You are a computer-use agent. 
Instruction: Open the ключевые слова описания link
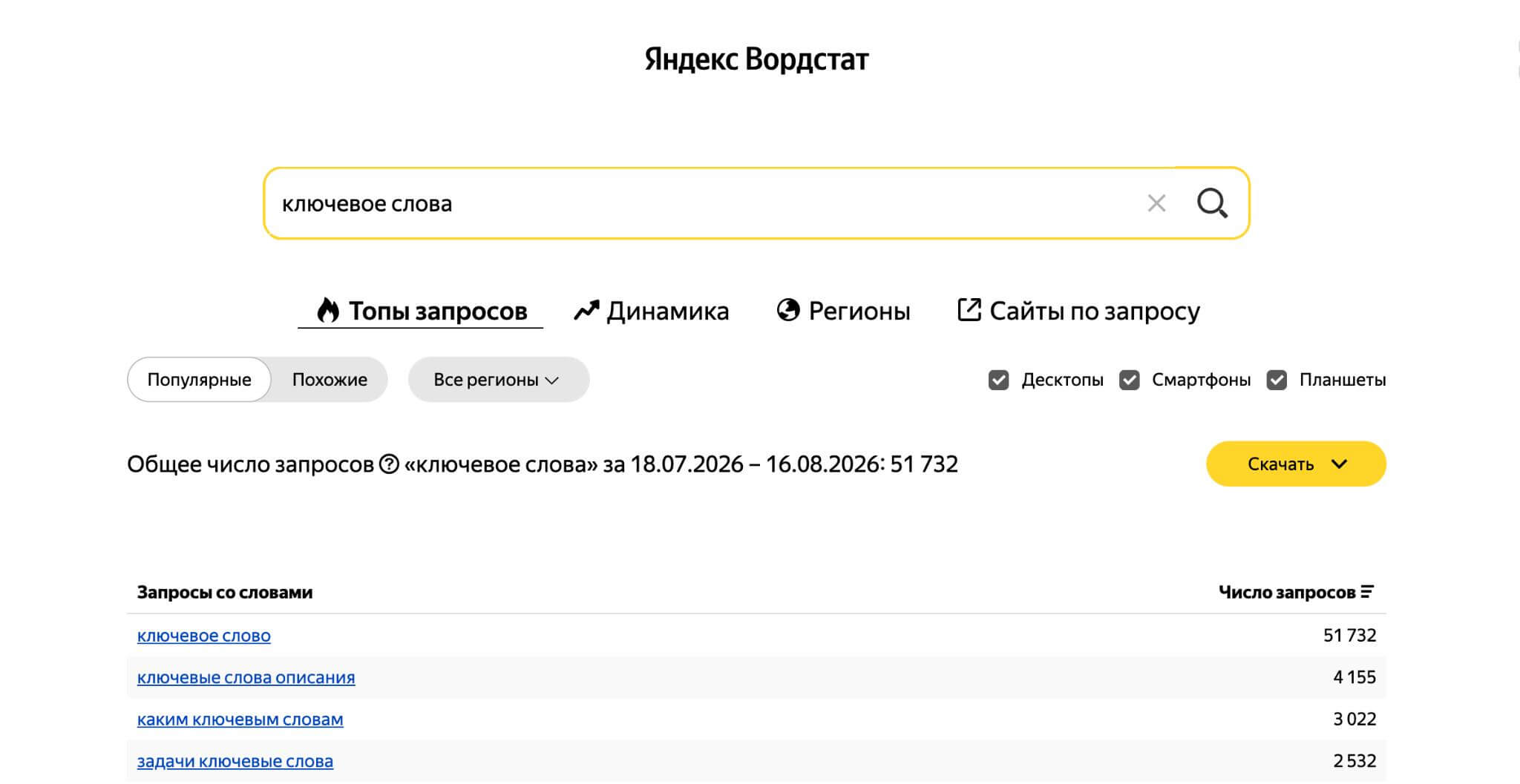tap(246, 678)
